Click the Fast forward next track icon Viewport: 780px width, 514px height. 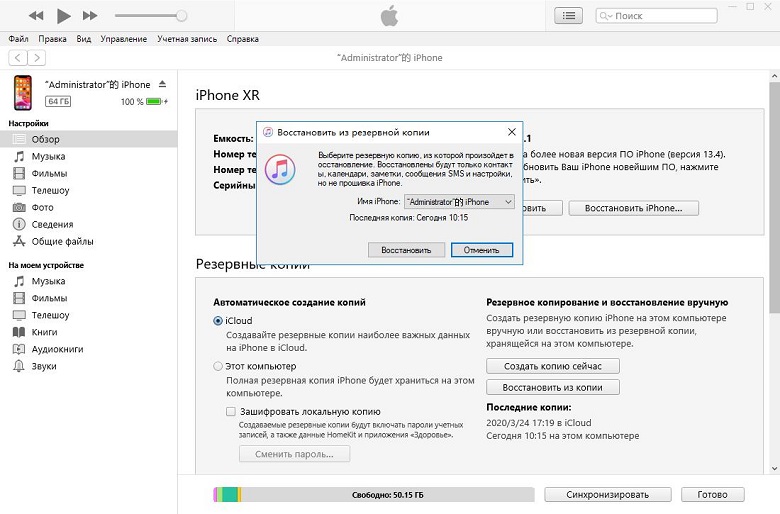point(90,16)
